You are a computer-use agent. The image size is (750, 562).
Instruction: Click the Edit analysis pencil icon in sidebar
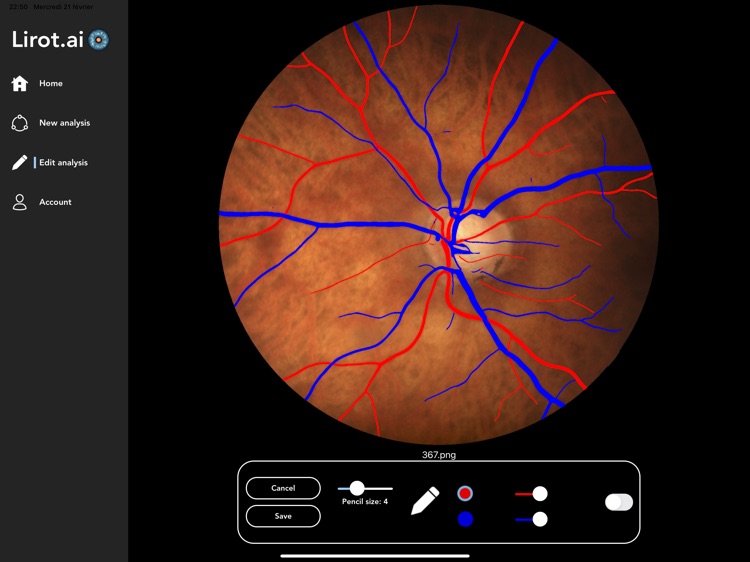click(20, 163)
